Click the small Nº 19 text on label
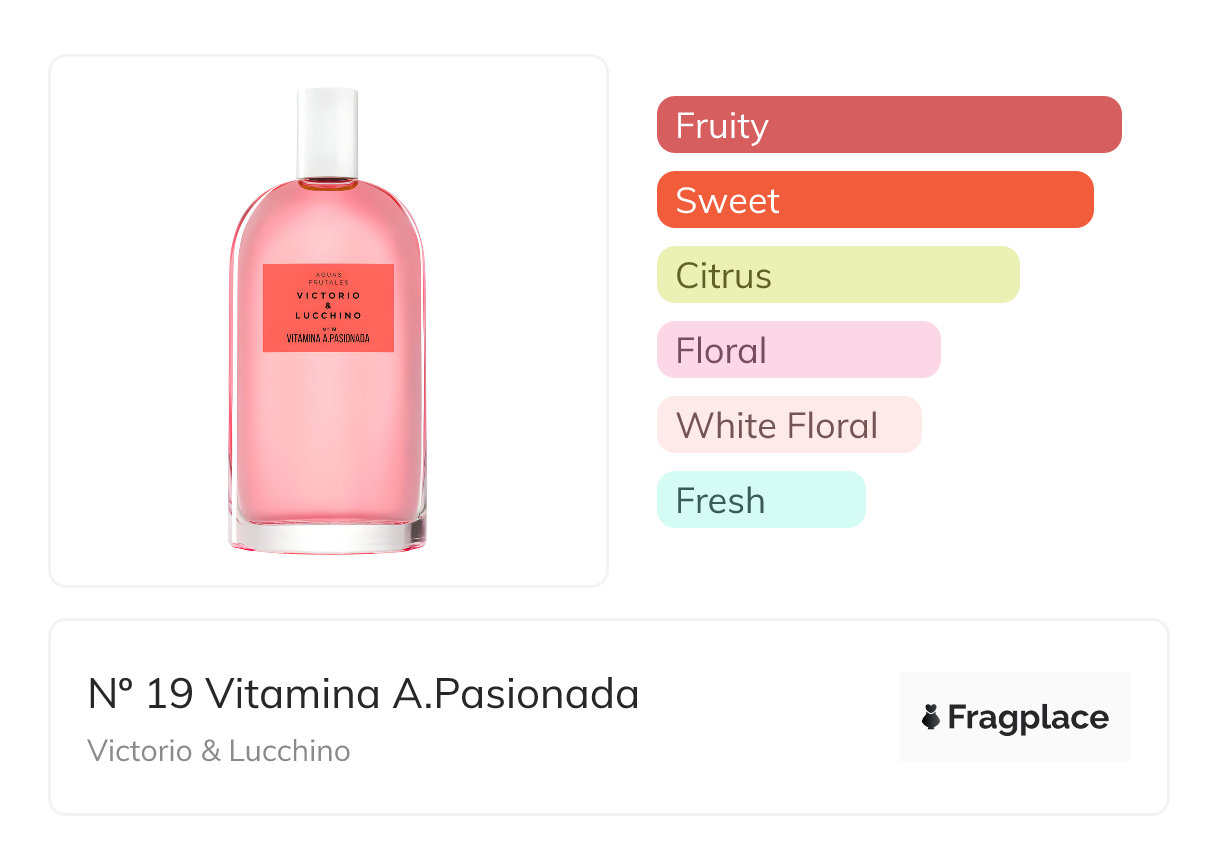This screenshot has width=1218, height=864. pyautogui.click(x=328, y=327)
